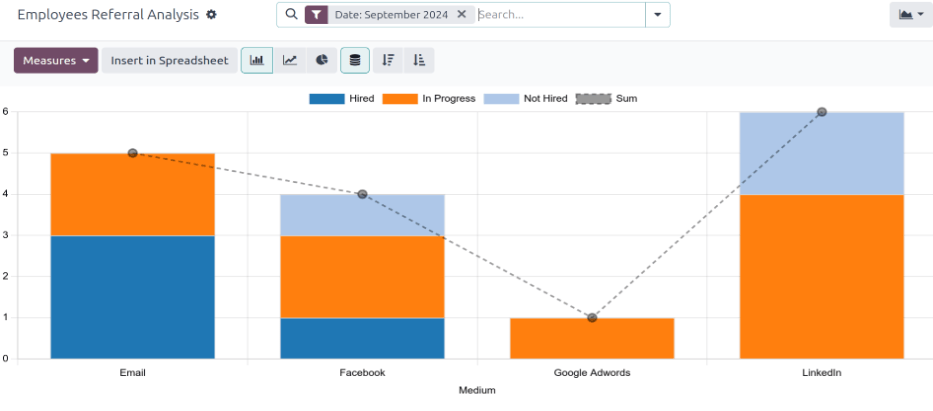The width and height of the screenshot is (933, 411).
Task: Click the In Progress orange legend swatch
Action: click(400, 99)
